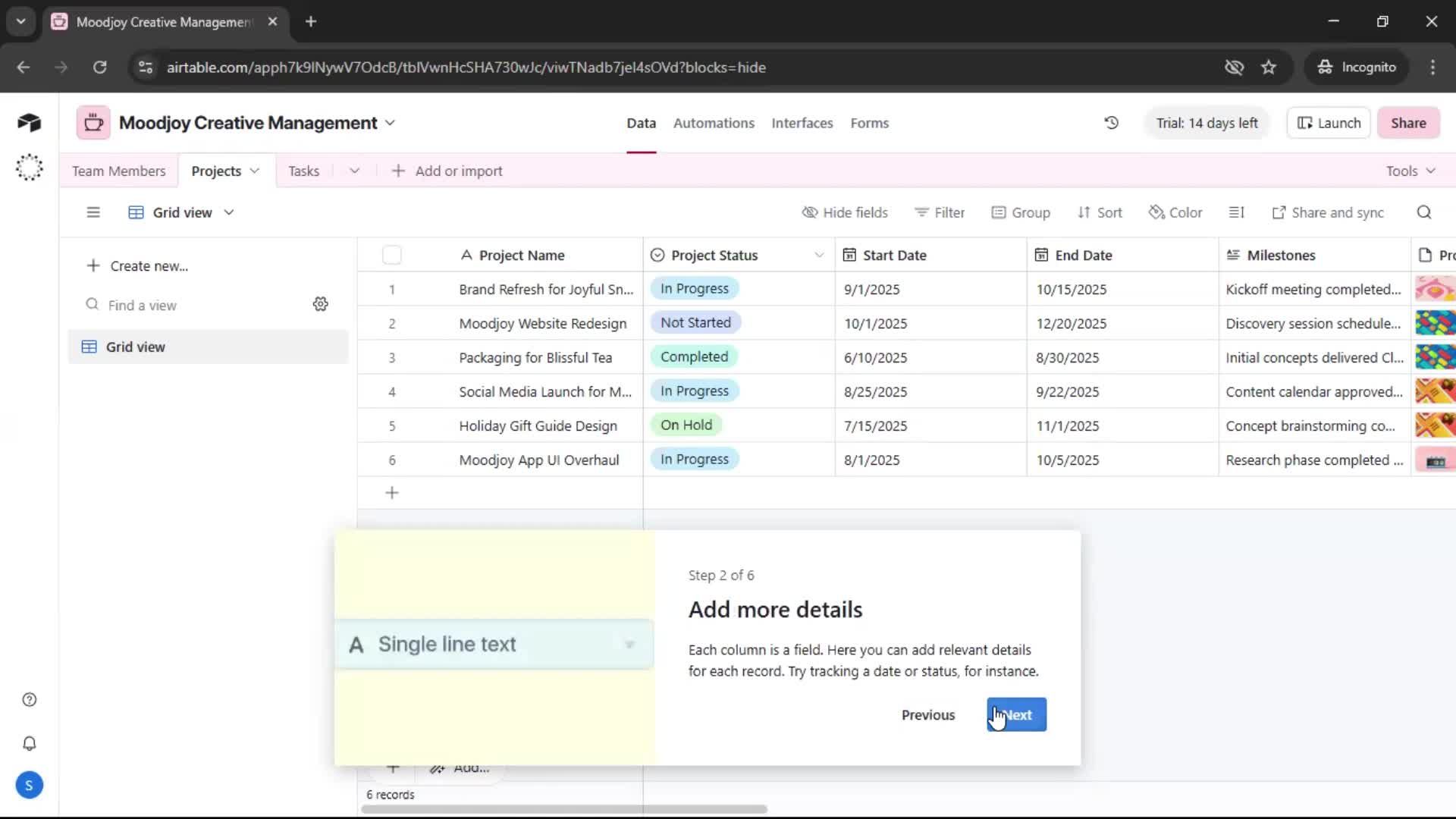Switch to the Interfaces tab
Image resolution: width=1456 pixels, height=819 pixels.
coord(802,123)
